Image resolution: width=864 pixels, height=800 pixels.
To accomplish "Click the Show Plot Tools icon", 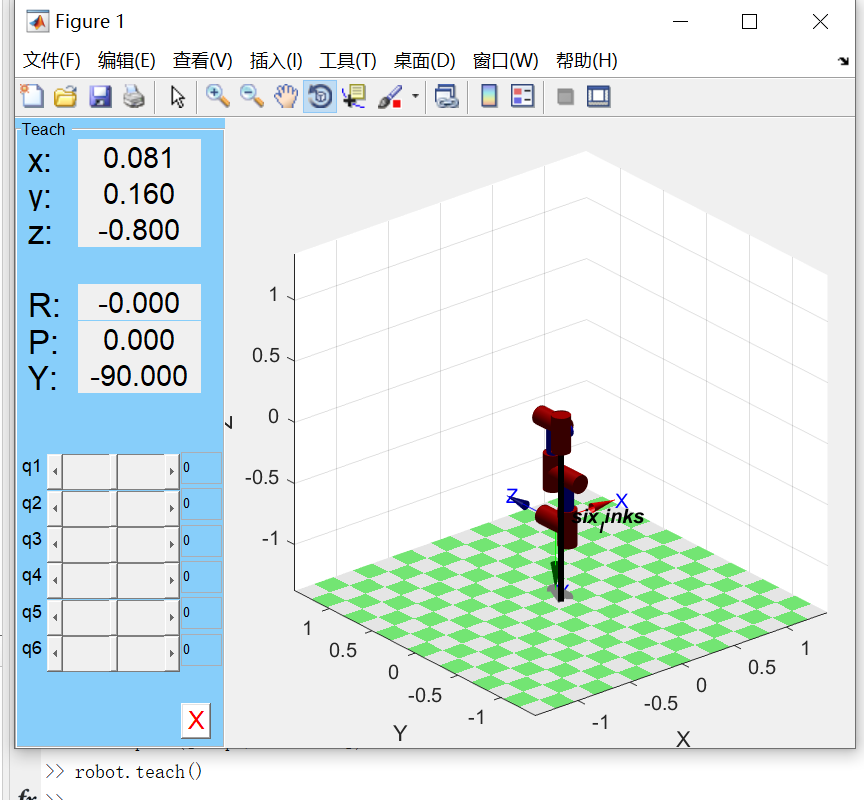I will tap(598, 96).
